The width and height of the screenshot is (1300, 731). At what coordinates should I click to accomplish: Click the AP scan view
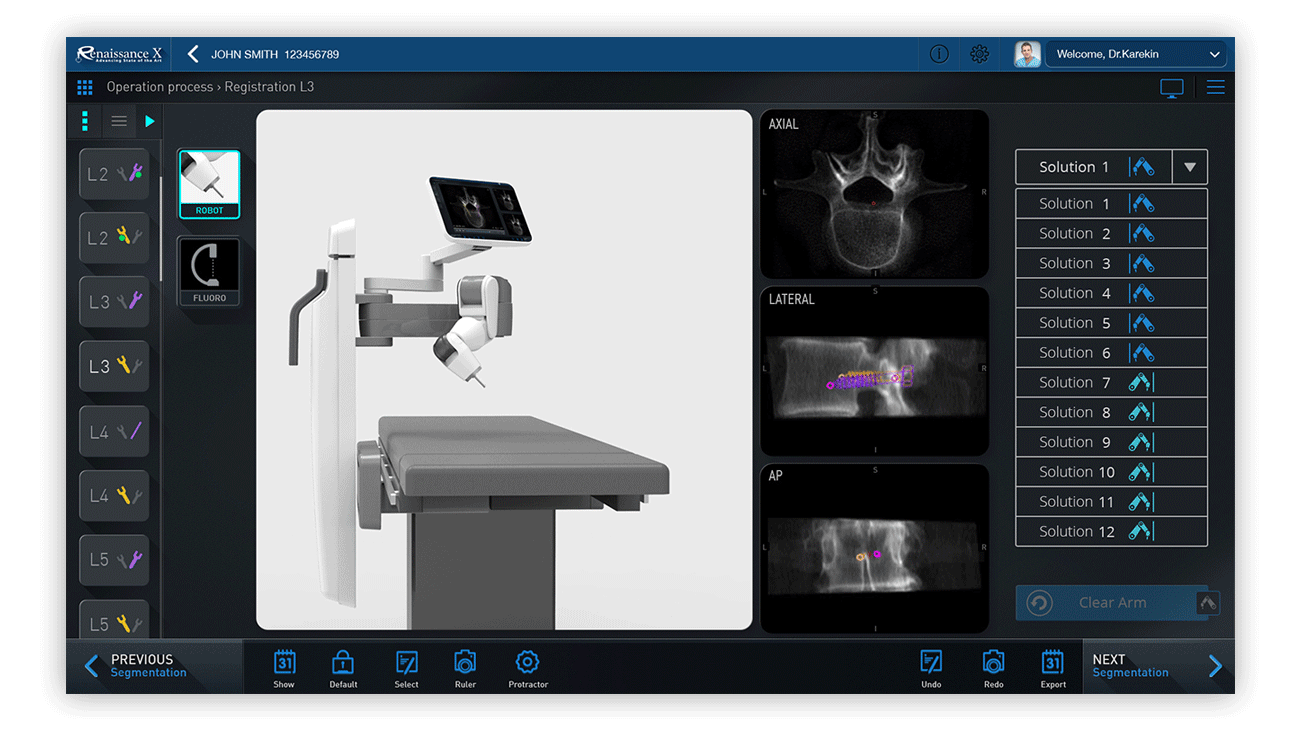pyautogui.click(x=875, y=548)
